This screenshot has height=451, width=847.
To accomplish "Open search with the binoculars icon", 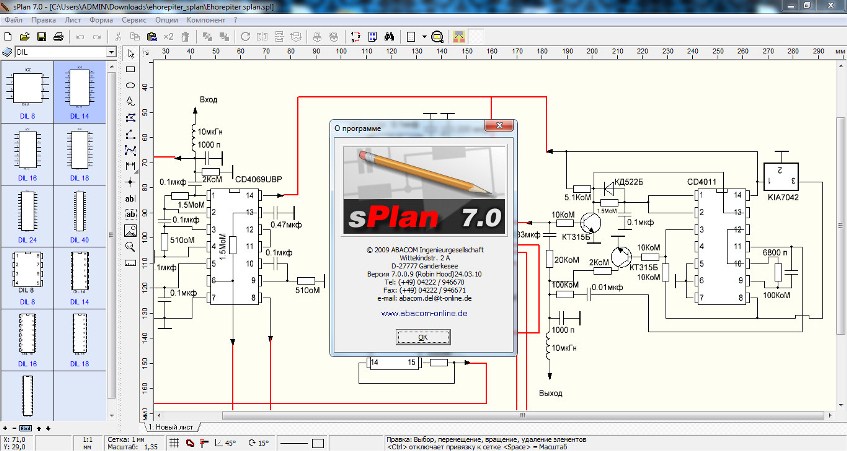I will (x=389, y=37).
